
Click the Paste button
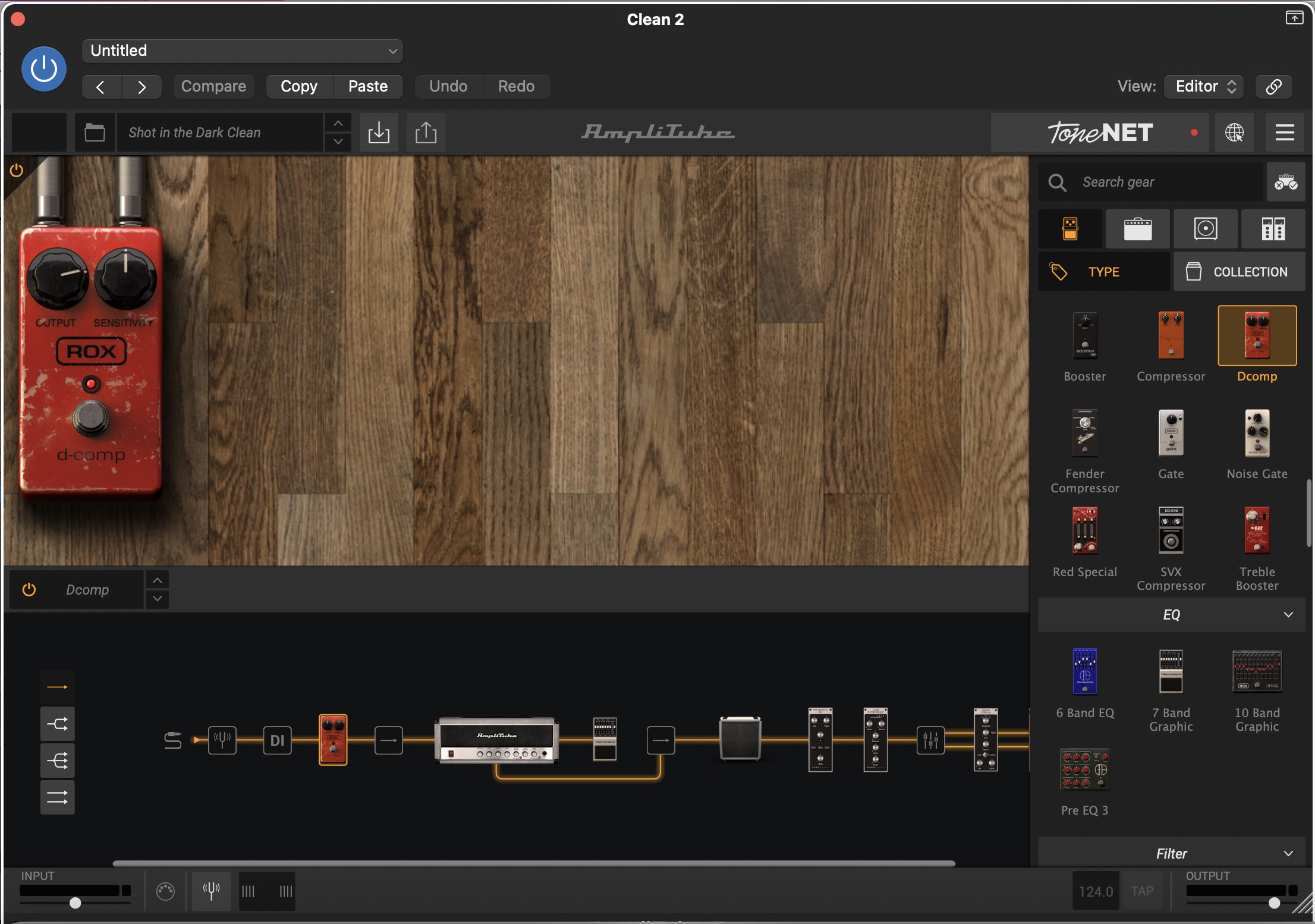[x=368, y=87]
